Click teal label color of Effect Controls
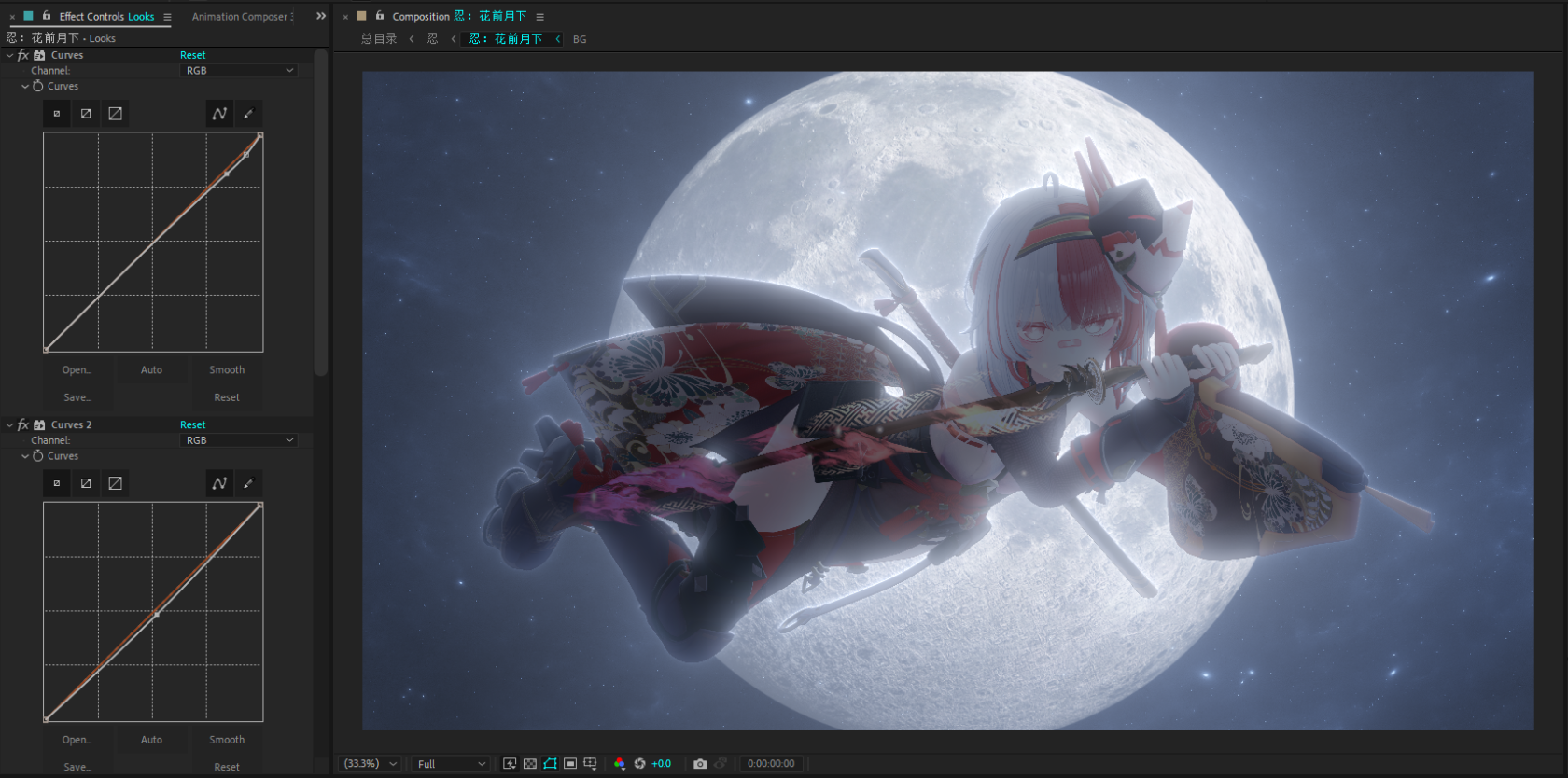Image resolution: width=1568 pixels, height=778 pixels. 29,16
